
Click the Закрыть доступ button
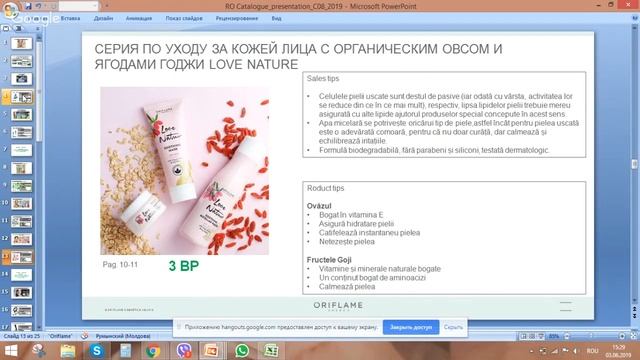click(x=411, y=327)
